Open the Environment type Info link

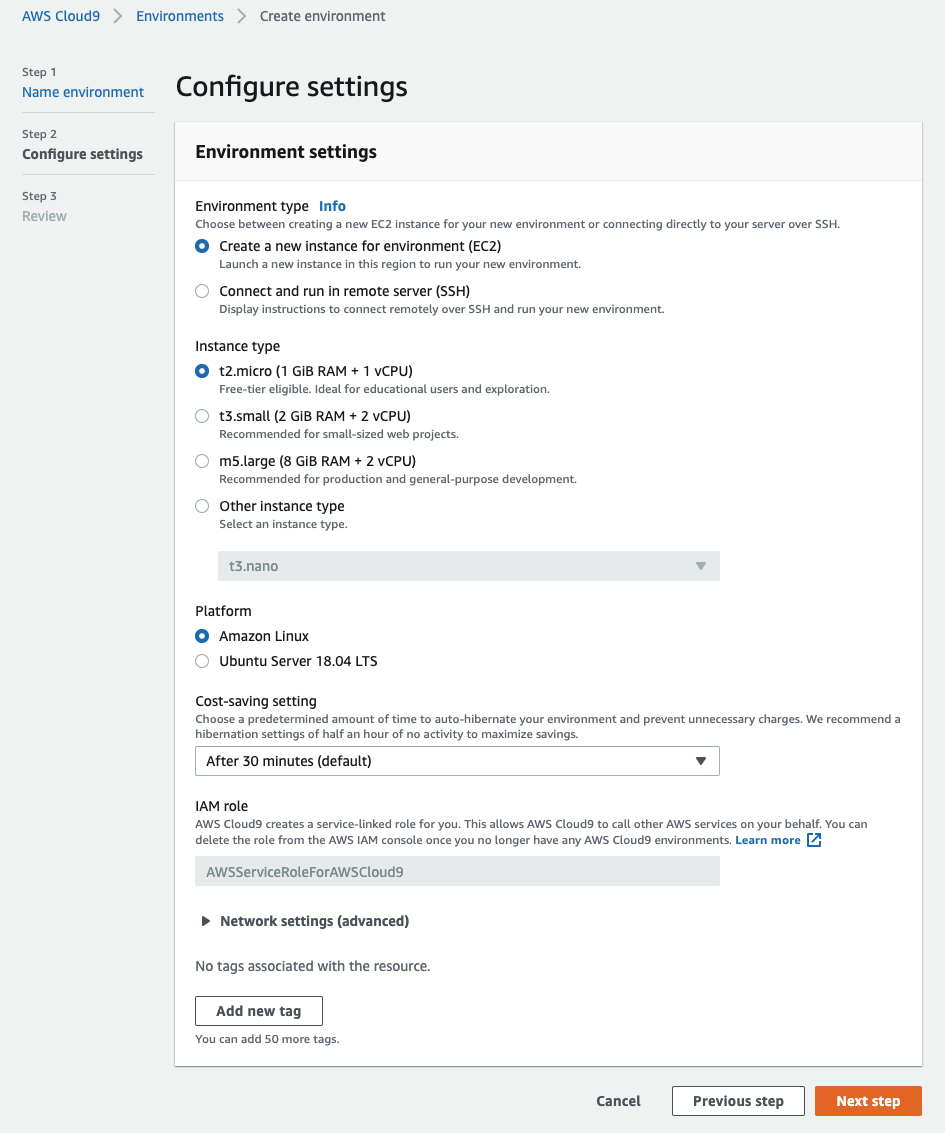[332, 206]
